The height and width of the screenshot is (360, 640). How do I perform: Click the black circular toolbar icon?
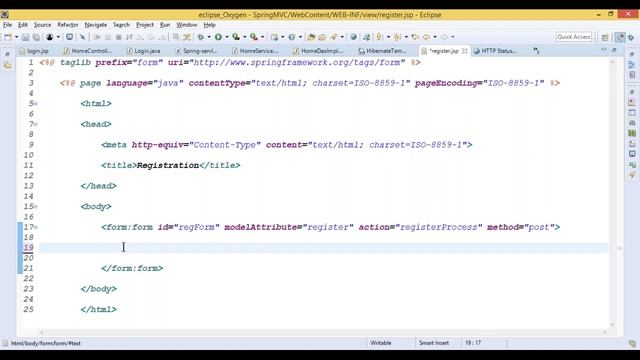49,37
